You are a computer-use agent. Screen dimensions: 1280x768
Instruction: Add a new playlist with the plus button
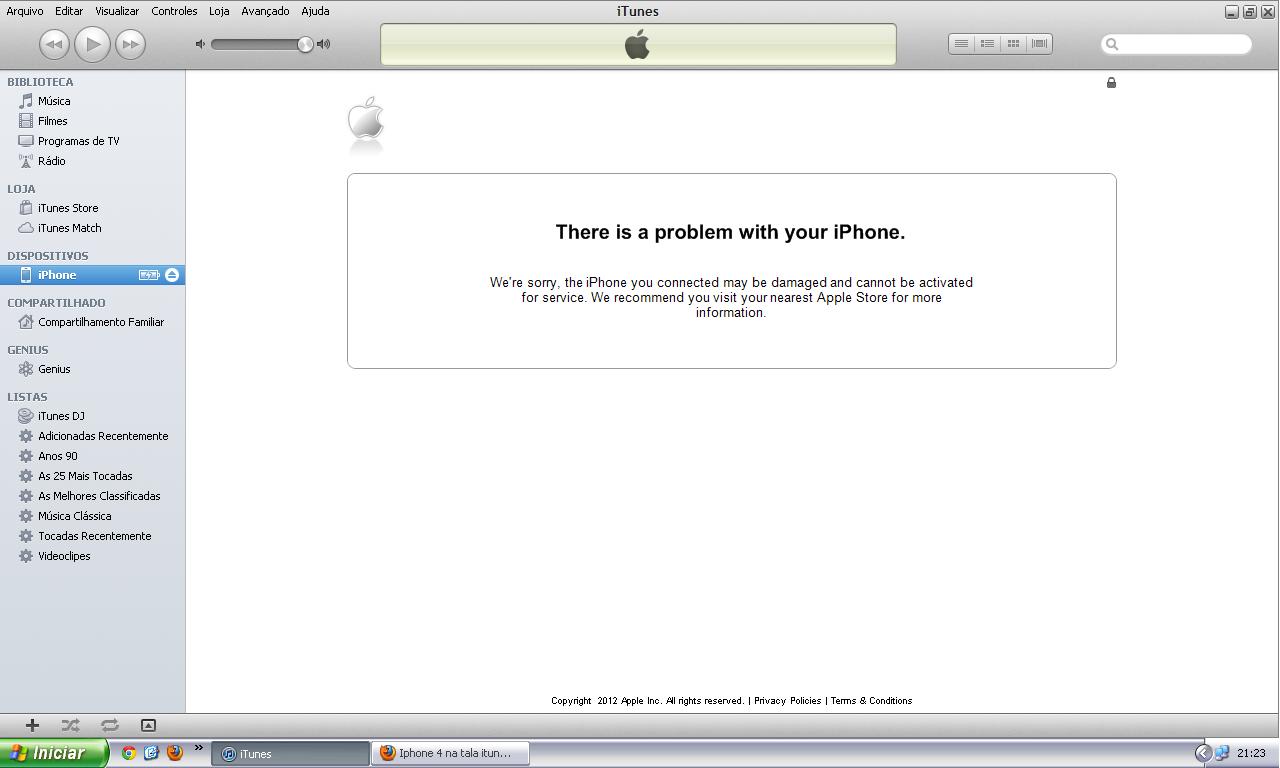point(32,725)
